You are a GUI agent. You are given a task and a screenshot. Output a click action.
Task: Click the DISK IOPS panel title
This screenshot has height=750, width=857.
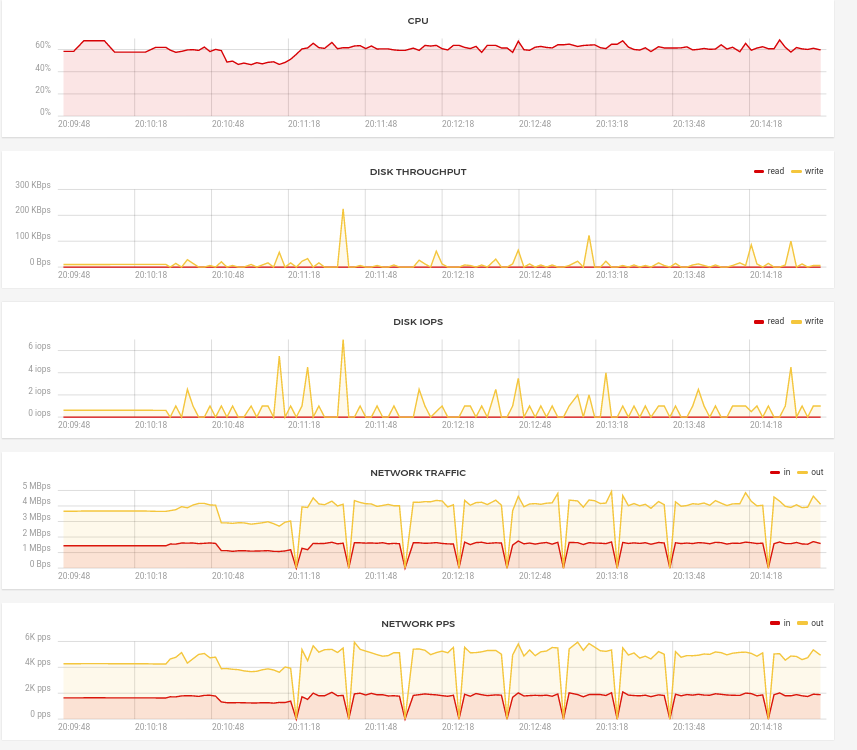tap(418, 322)
